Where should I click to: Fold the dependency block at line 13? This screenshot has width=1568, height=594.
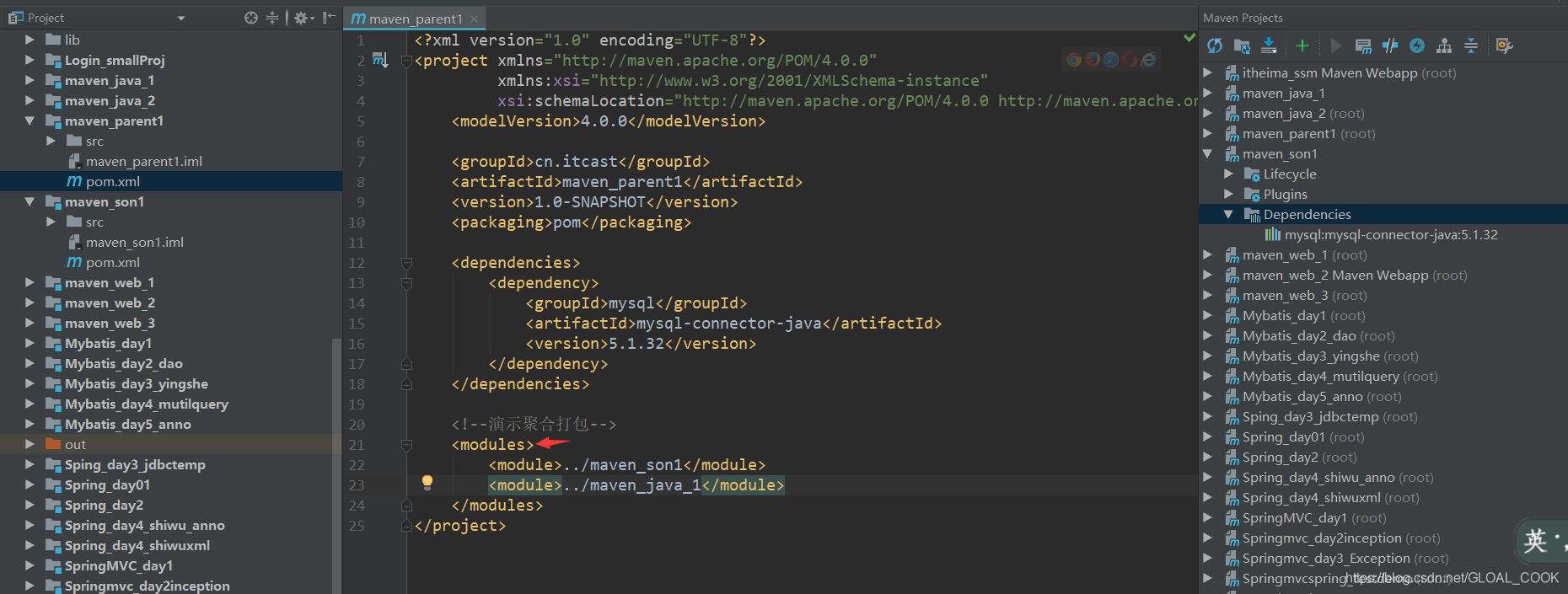point(406,283)
